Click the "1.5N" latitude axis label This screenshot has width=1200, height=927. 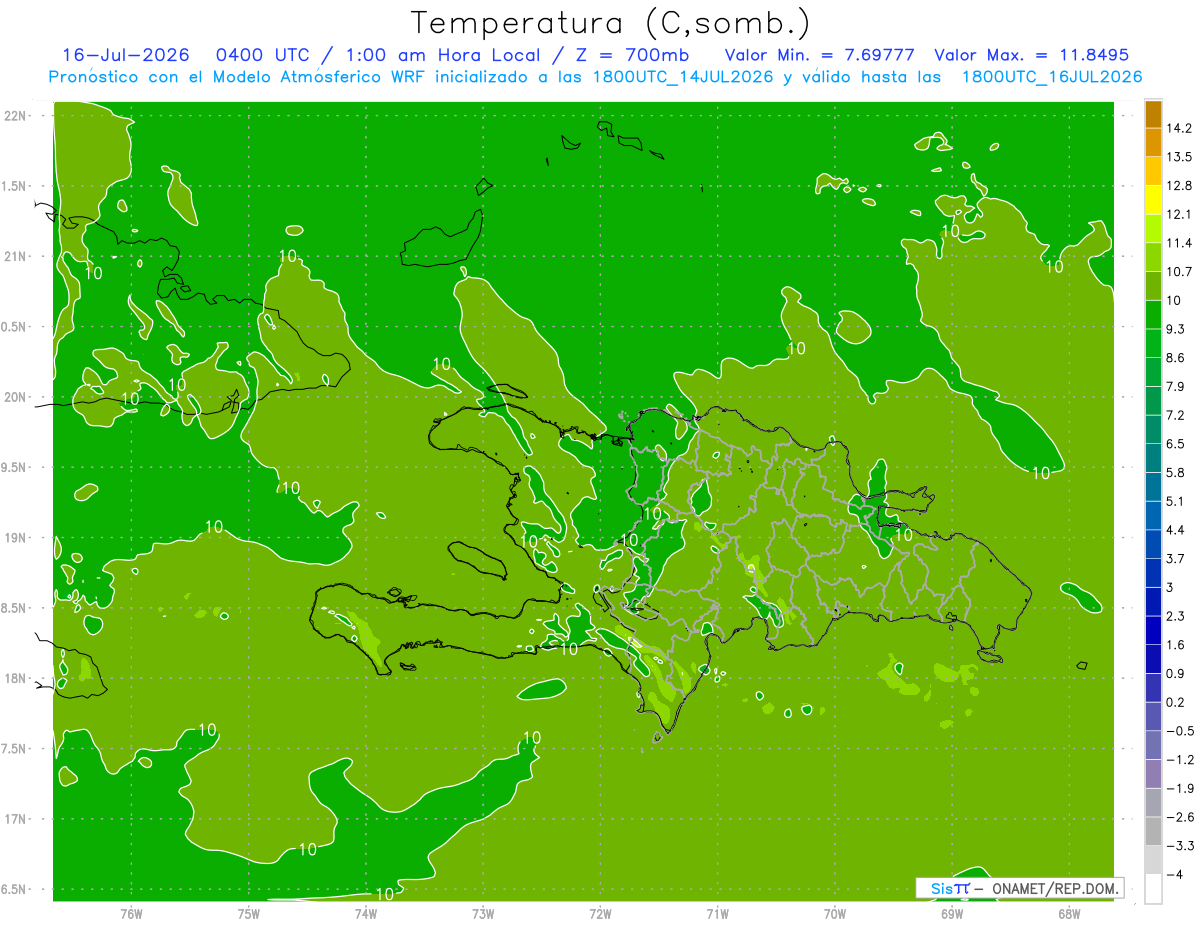pos(14,186)
